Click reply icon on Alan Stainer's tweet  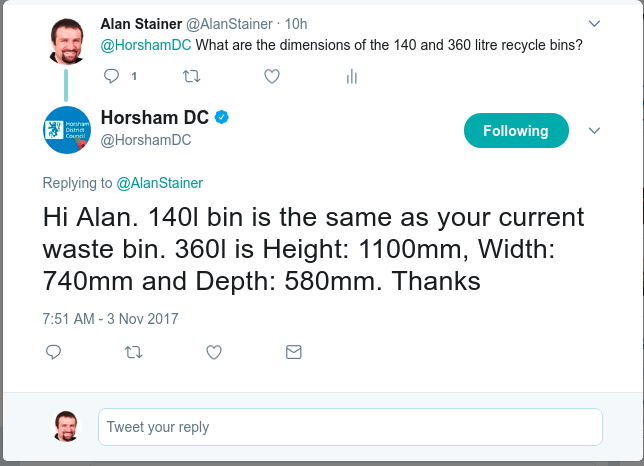tap(111, 76)
